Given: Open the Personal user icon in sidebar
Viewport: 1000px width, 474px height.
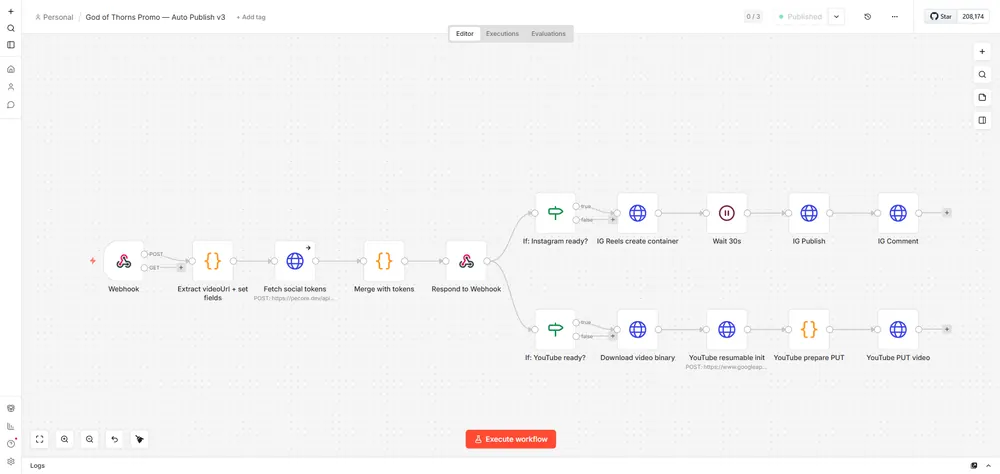Looking at the screenshot, I should (11, 87).
